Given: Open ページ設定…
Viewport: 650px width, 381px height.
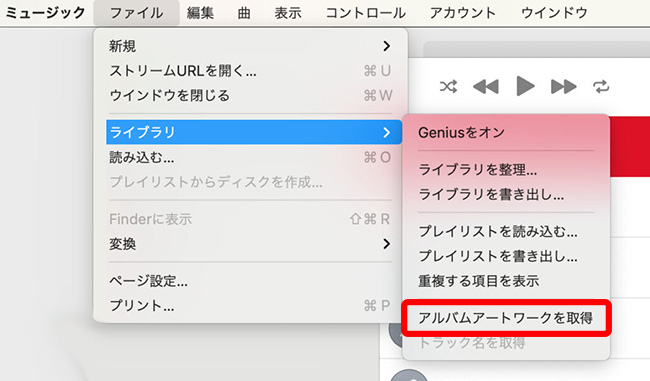Looking at the screenshot, I should pos(250,281).
